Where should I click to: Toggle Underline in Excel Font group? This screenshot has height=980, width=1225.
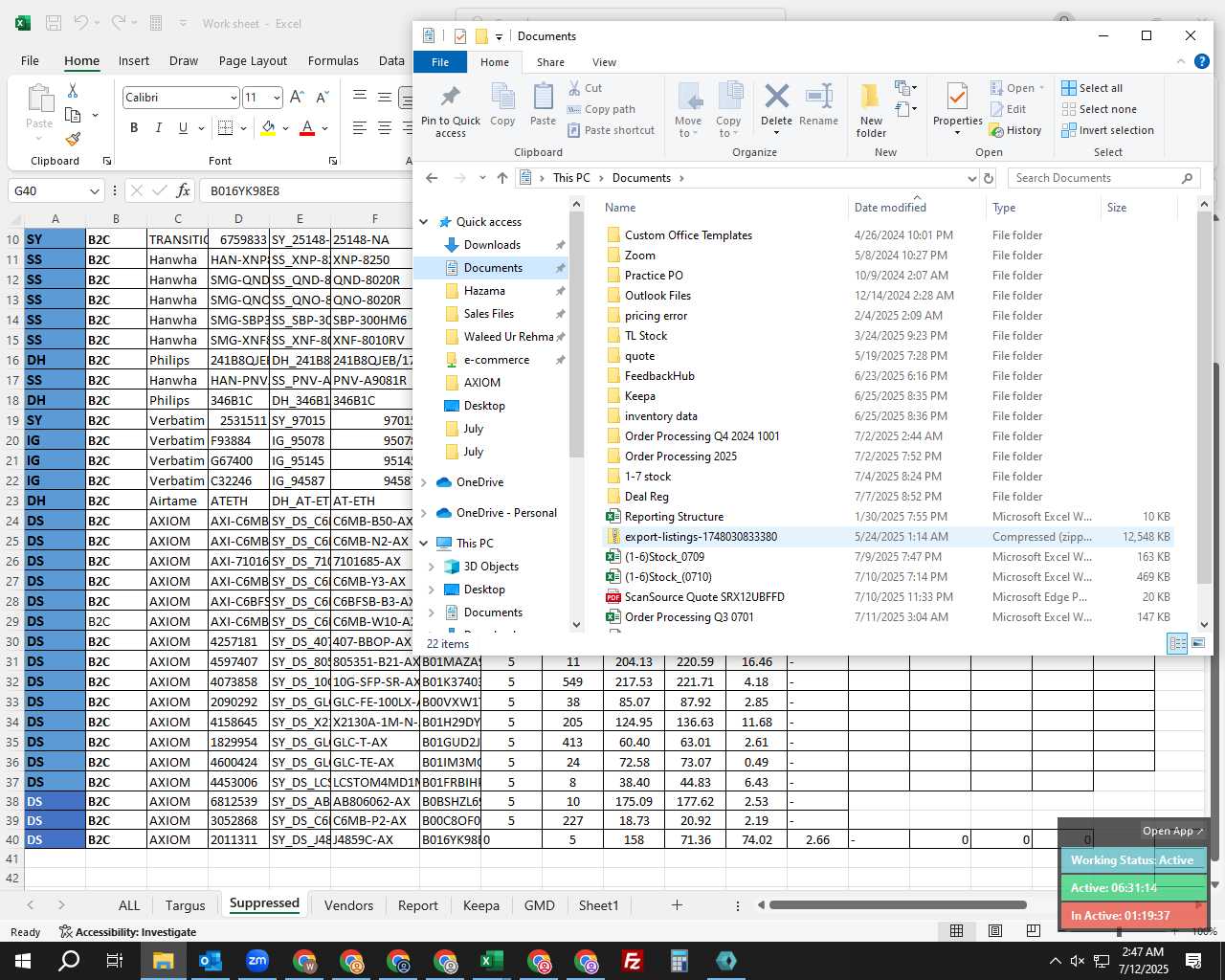(183, 127)
